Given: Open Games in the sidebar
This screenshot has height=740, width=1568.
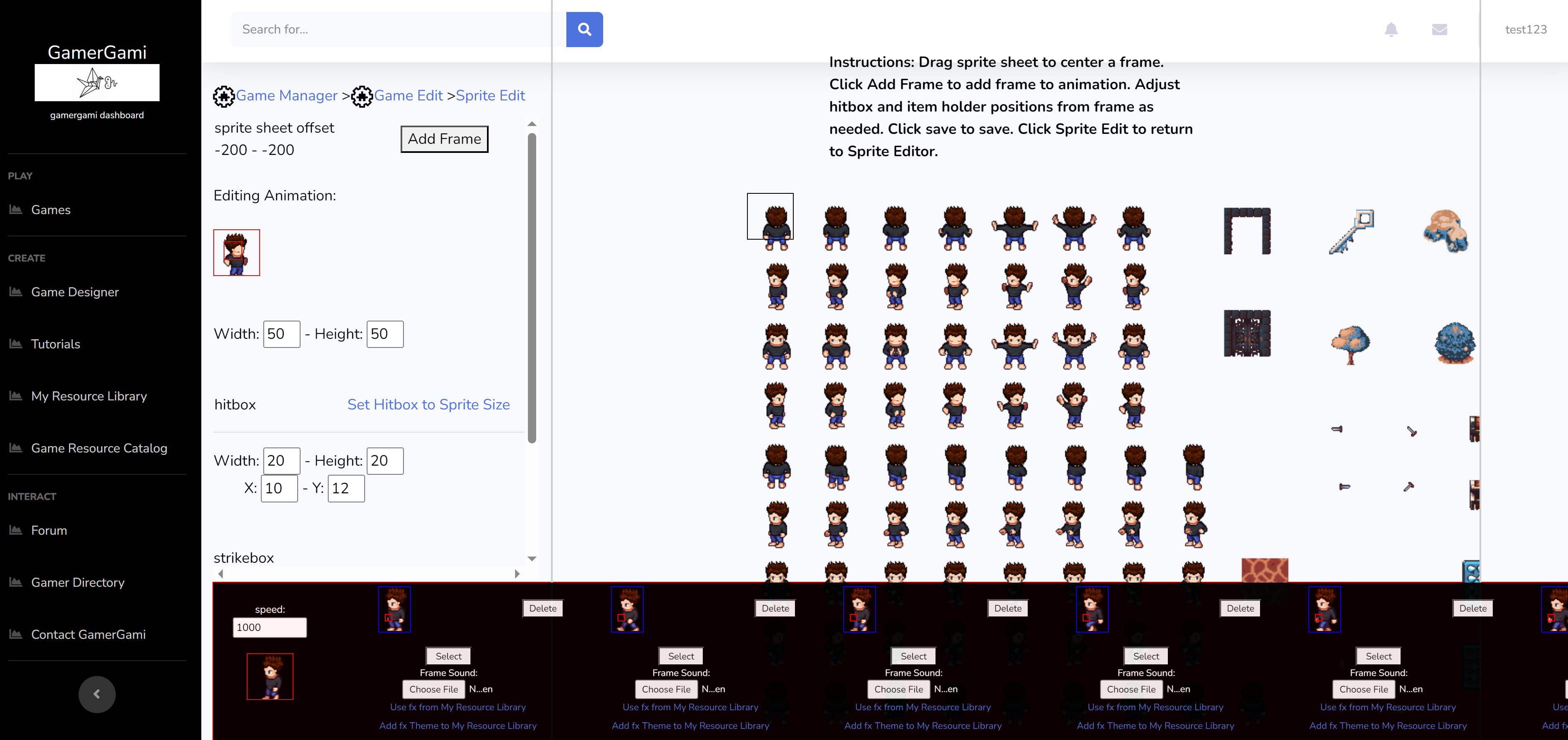Looking at the screenshot, I should tap(50, 210).
